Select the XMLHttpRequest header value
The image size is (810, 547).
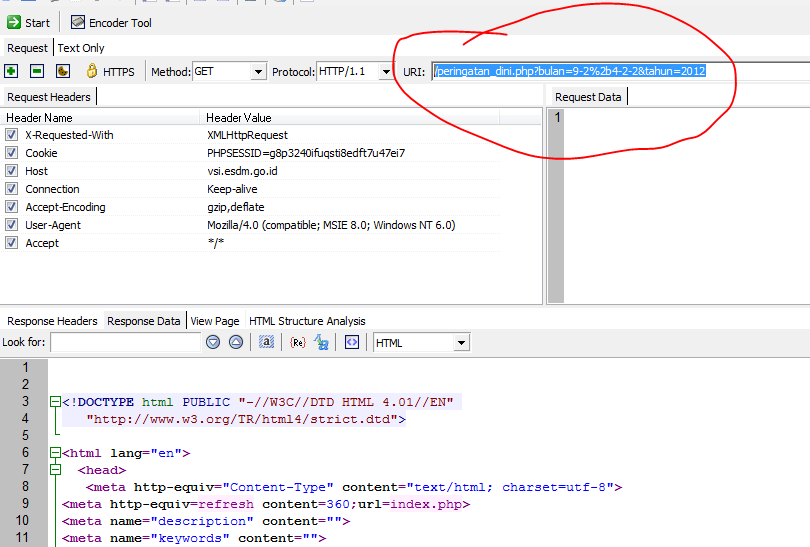click(x=247, y=135)
